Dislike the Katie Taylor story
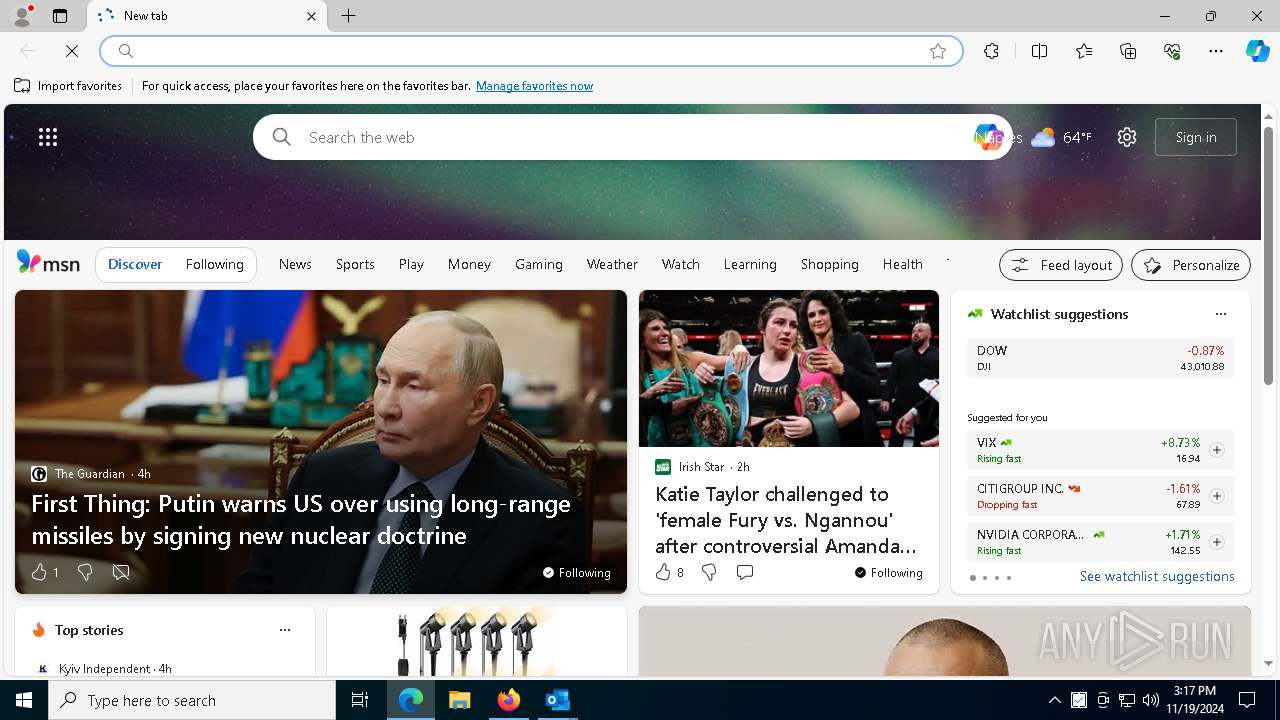Screen dimensions: 1280x720 [709, 572]
